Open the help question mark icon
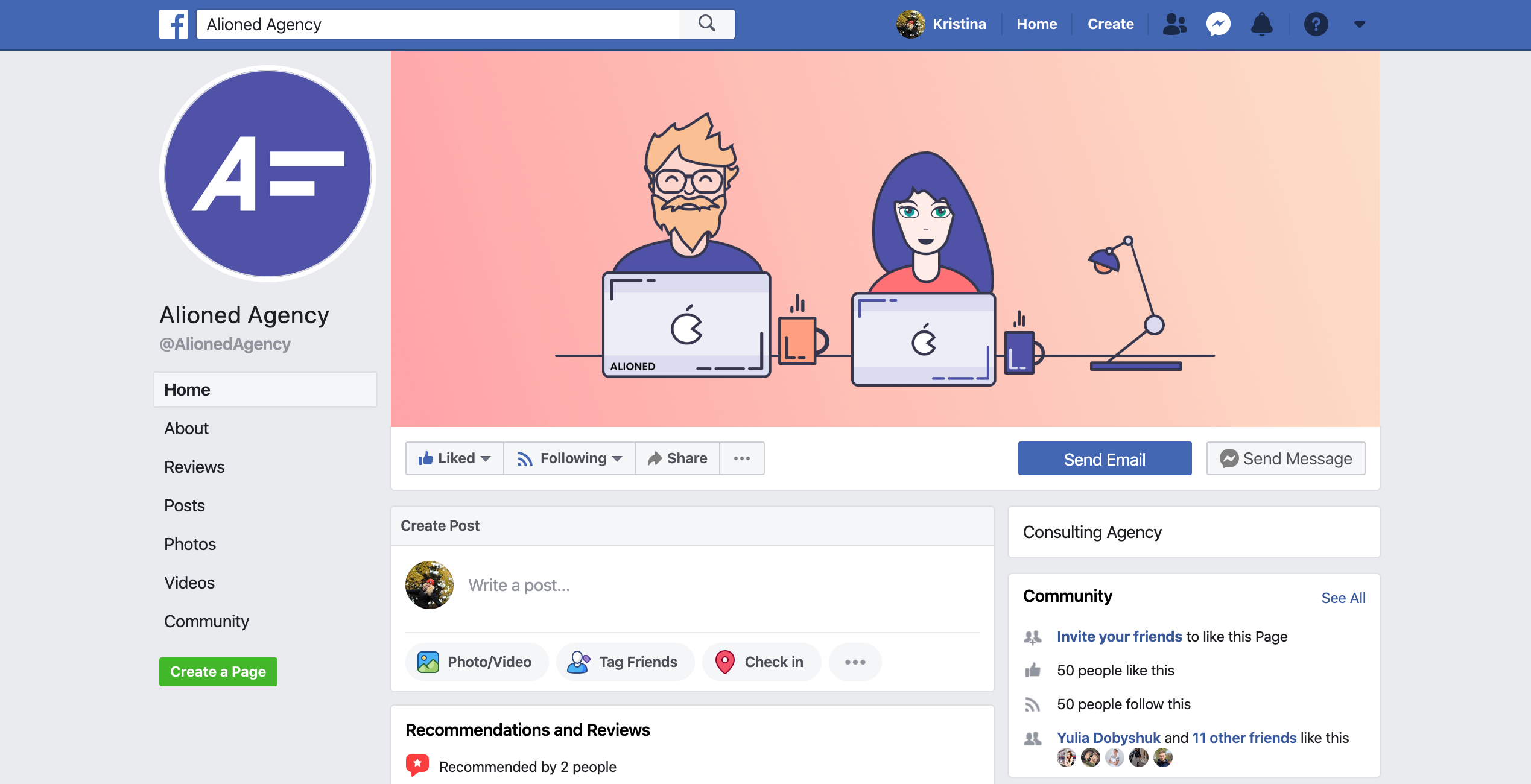 [1316, 24]
